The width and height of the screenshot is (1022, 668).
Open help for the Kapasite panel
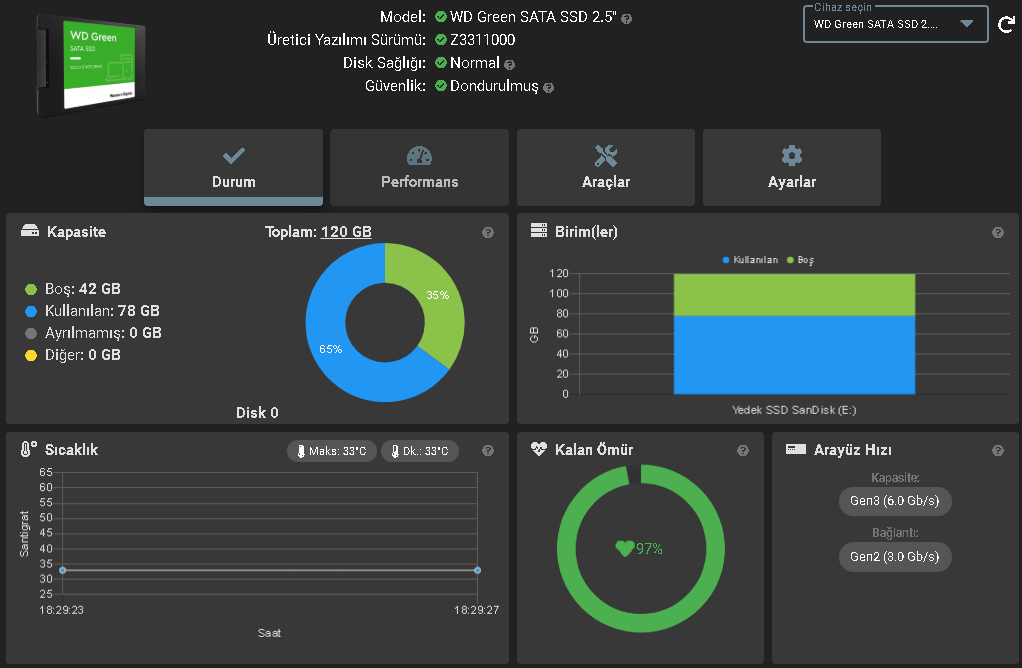click(x=488, y=233)
